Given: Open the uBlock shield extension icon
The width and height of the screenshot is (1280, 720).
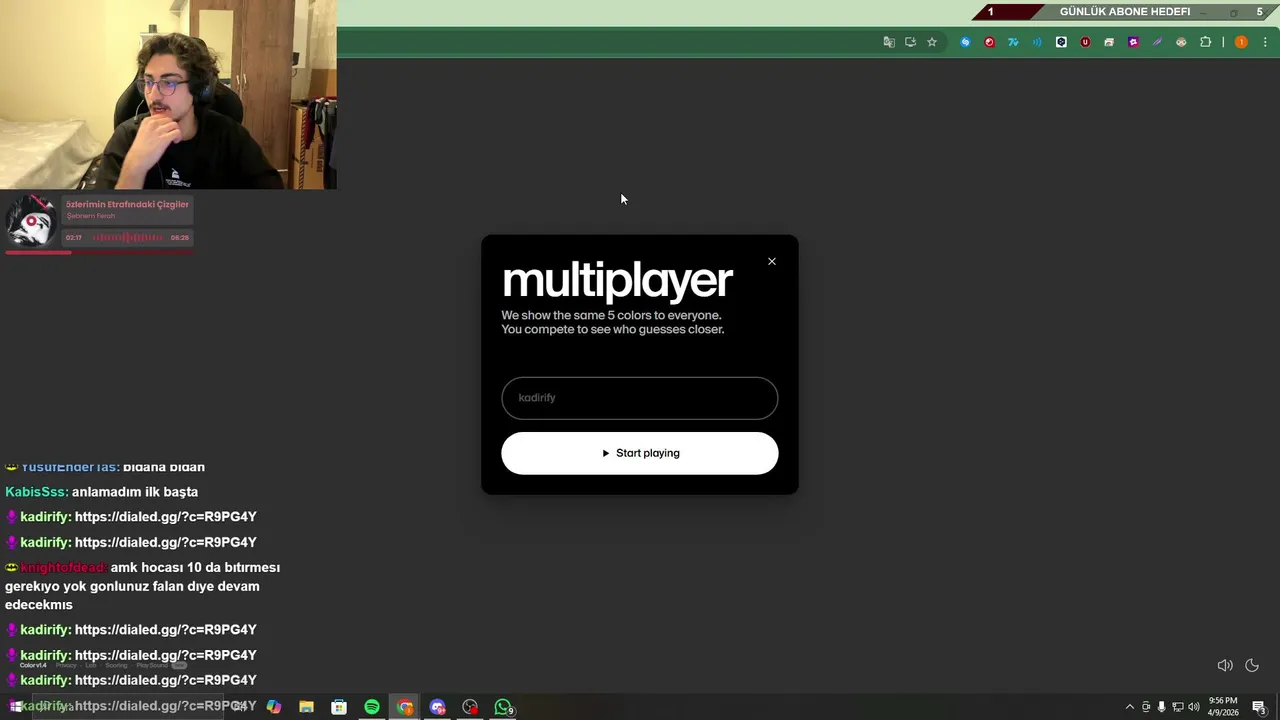Looking at the screenshot, I should (1085, 42).
